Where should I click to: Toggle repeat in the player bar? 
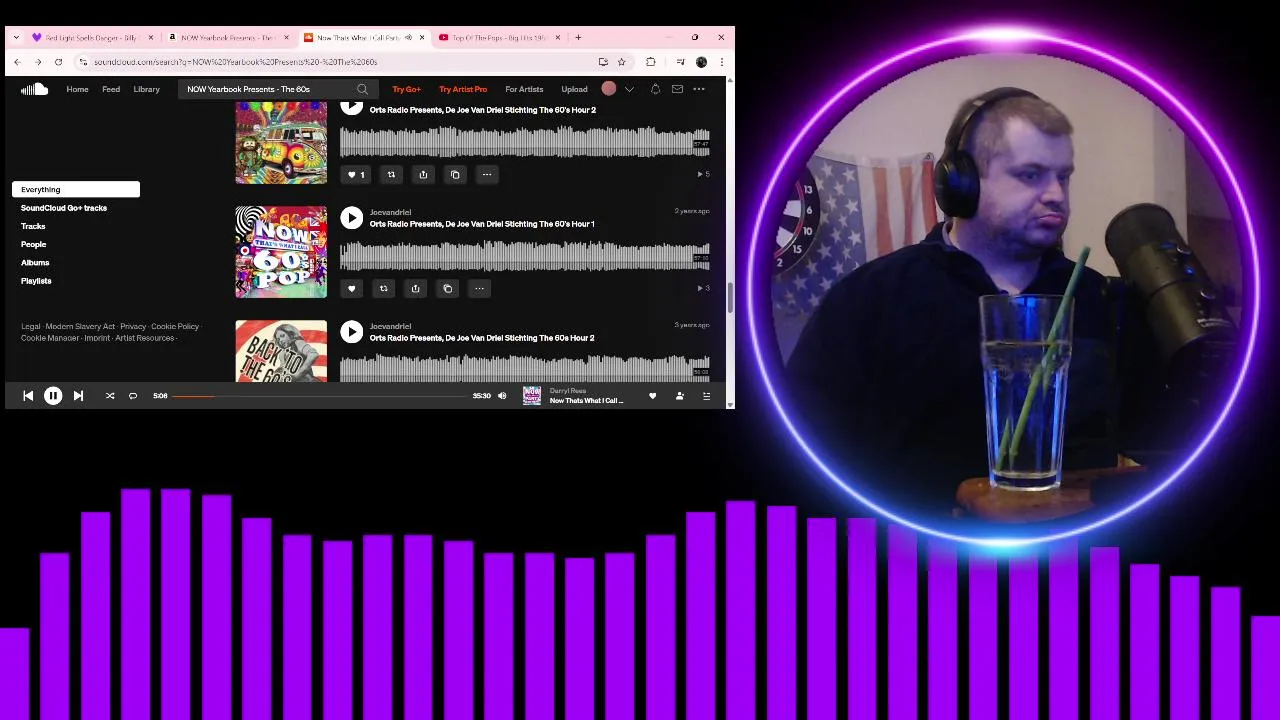click(x=133, y=396)
